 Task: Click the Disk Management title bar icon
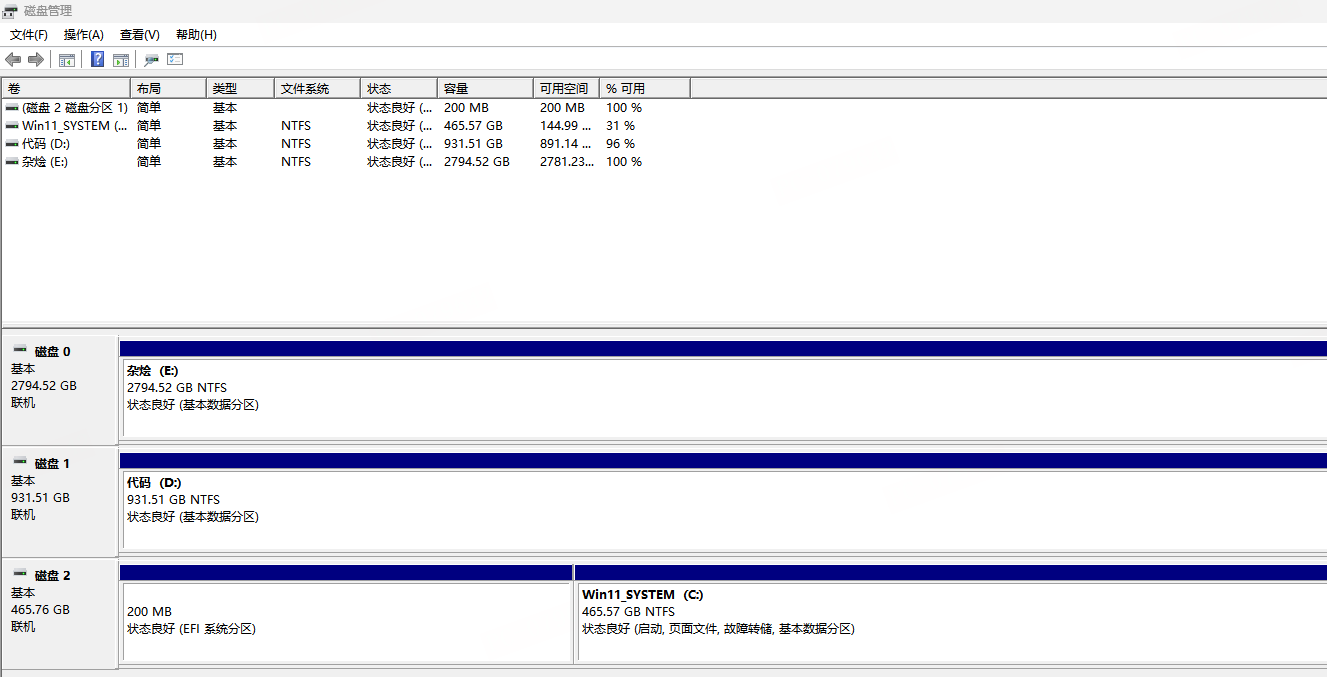(10, 10)
